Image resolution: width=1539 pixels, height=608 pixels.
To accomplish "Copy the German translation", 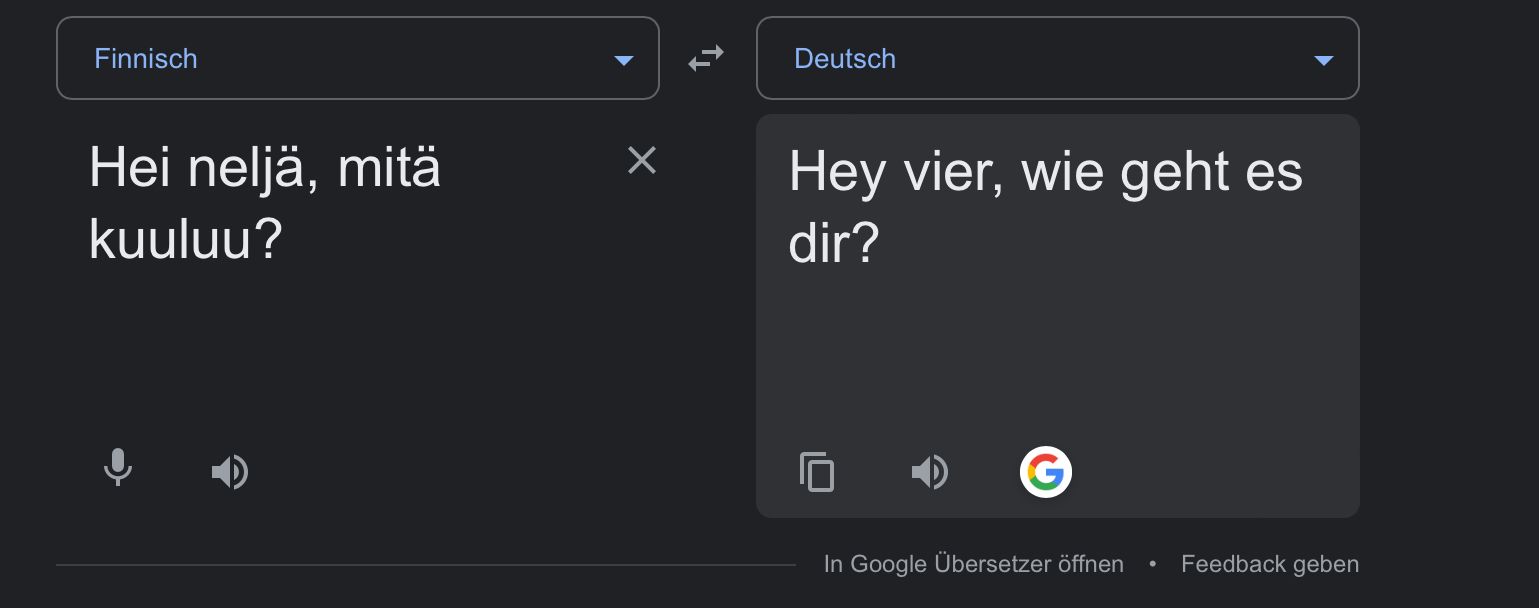I will (817, 472).
